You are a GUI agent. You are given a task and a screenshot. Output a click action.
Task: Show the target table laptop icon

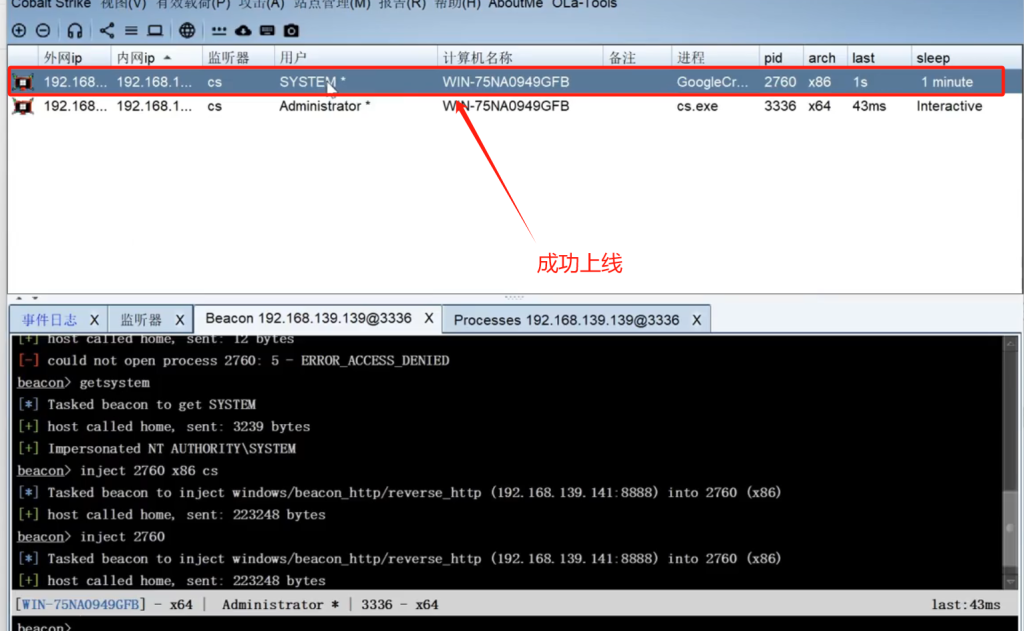(155, 30)
